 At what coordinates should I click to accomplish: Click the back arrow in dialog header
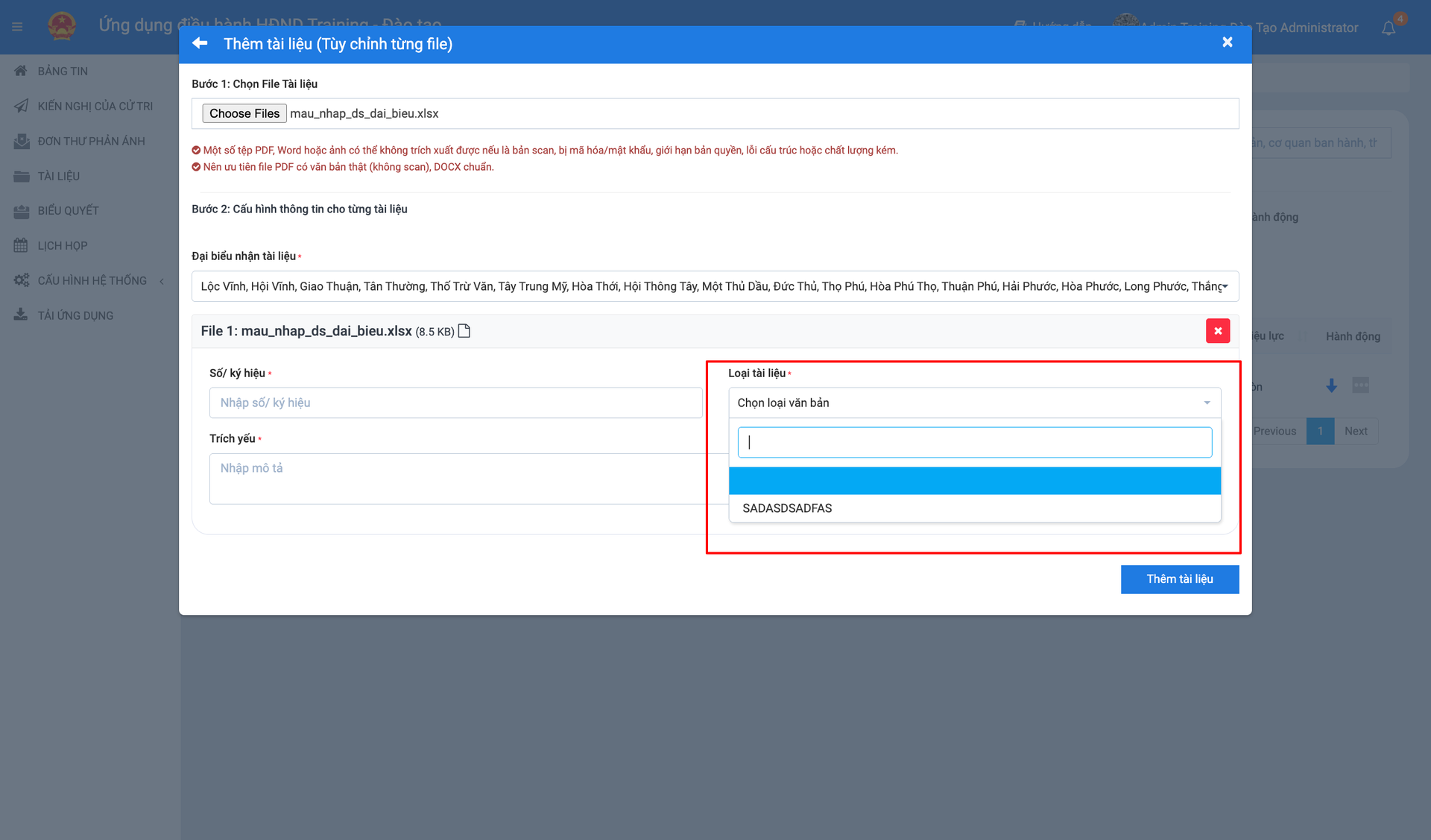pyautogui.click(x=200, y=43)
